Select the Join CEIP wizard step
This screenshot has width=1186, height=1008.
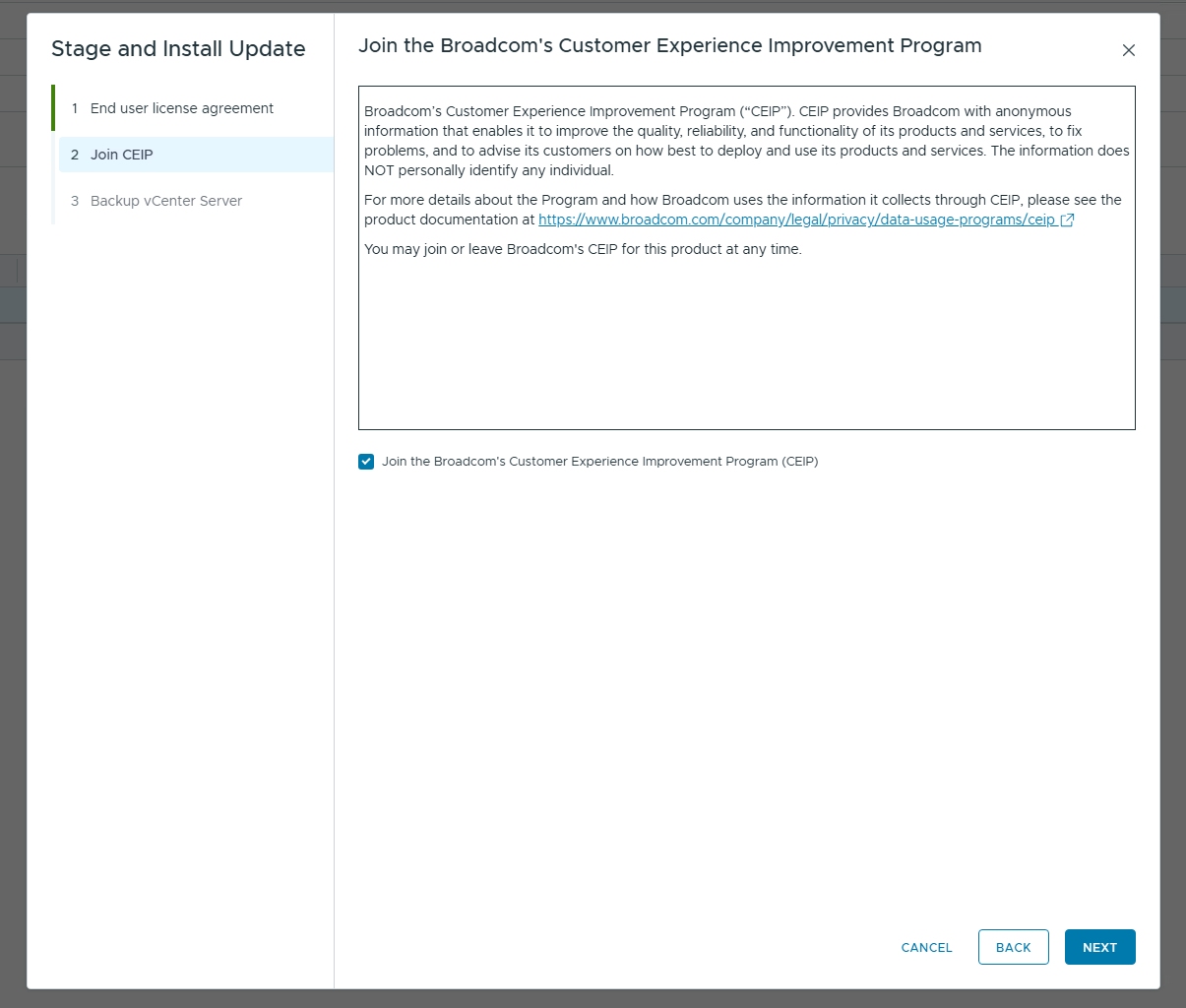[x=122, y=155]
